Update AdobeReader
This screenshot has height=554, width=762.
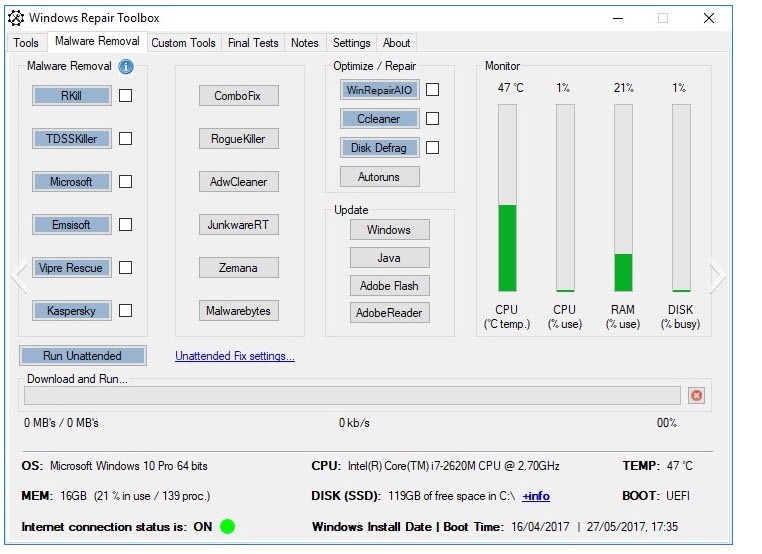pyautogui.click(x=390, y=313)
